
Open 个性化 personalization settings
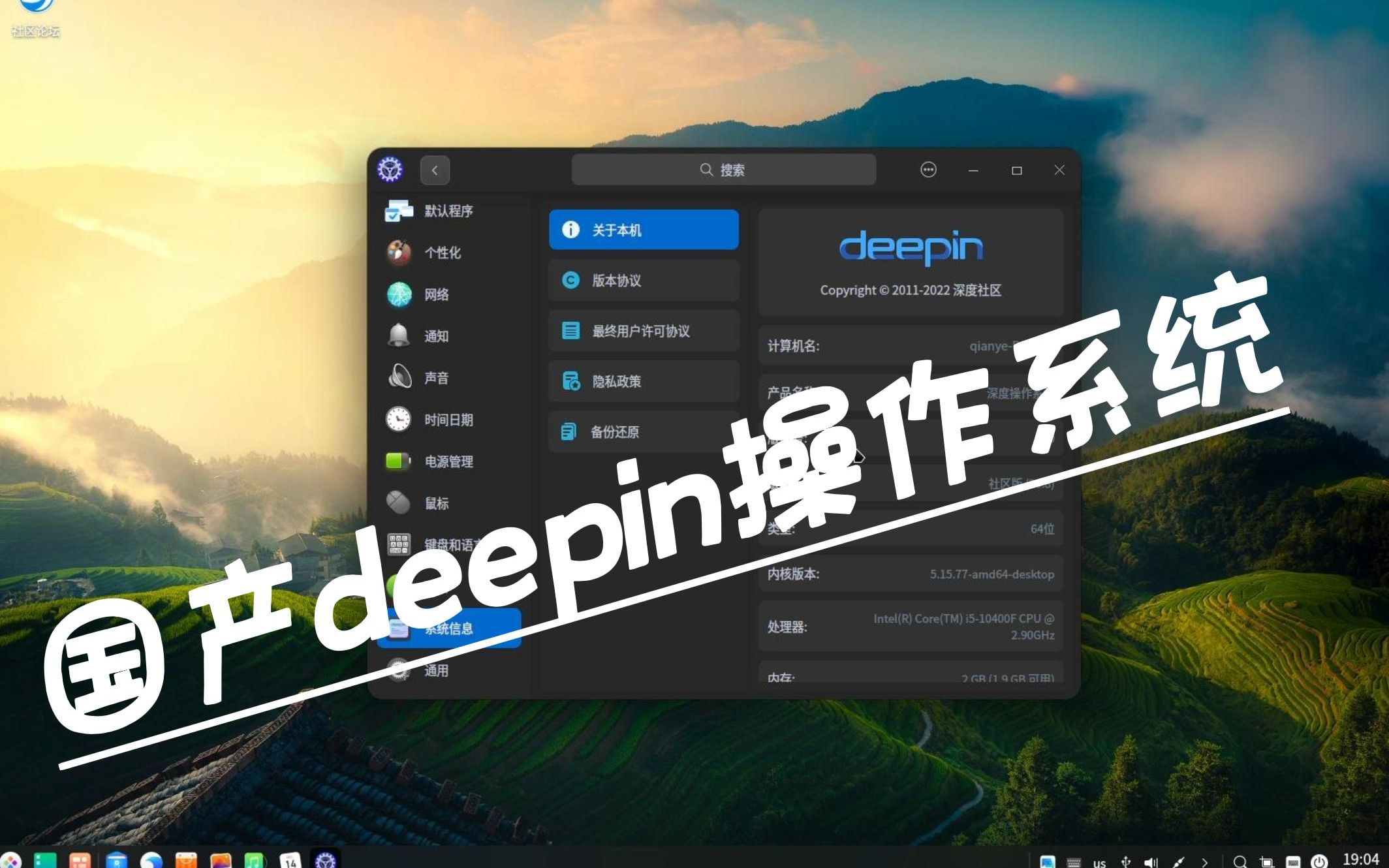[443, 253]
